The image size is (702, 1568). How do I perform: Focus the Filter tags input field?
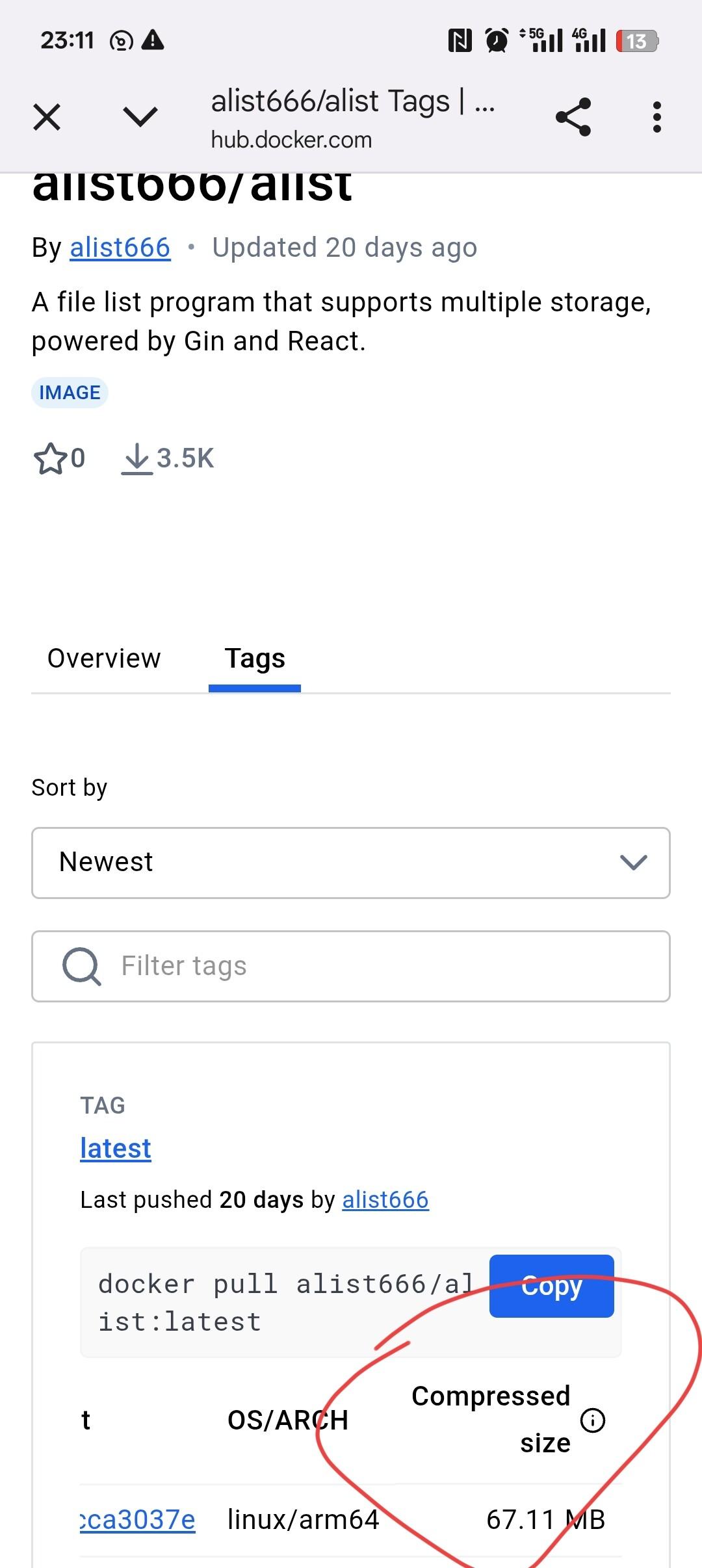tap(390, 967)
